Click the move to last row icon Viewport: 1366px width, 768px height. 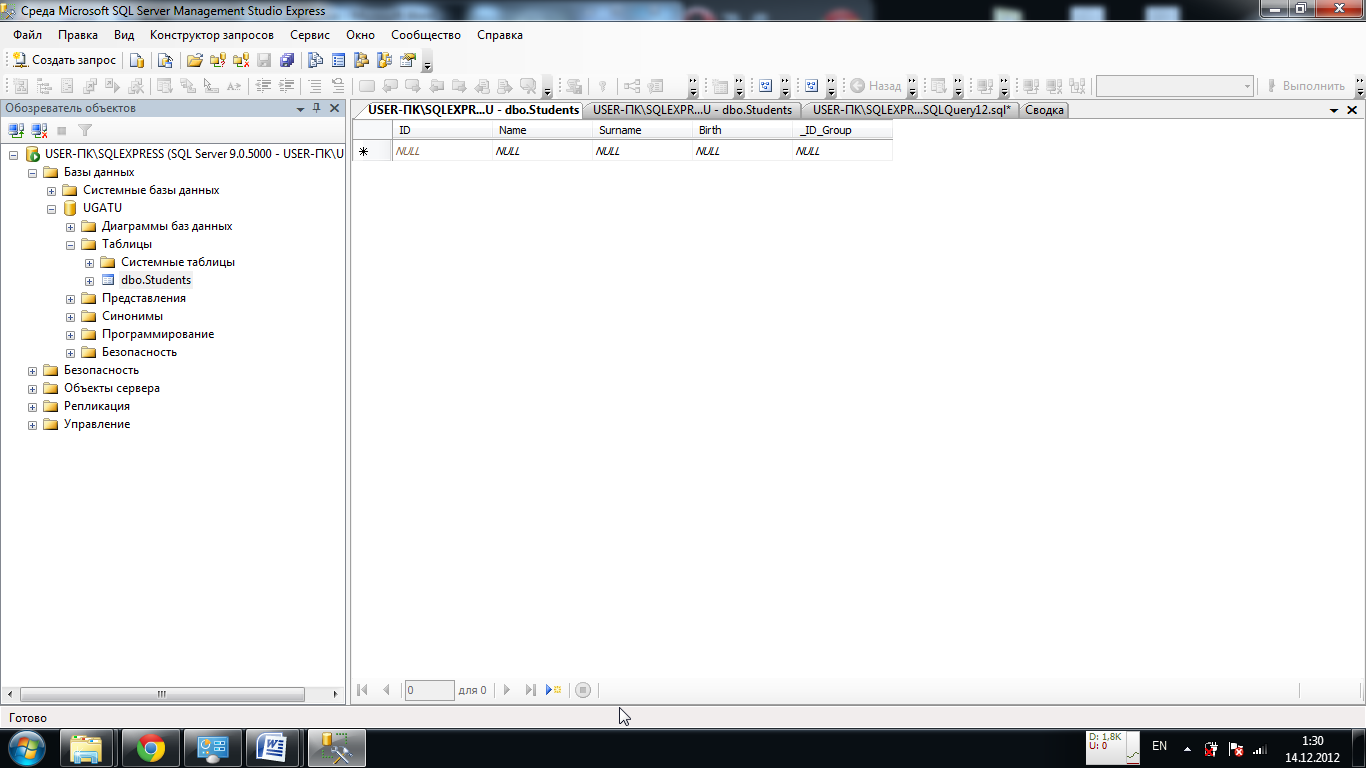(530, 690)
